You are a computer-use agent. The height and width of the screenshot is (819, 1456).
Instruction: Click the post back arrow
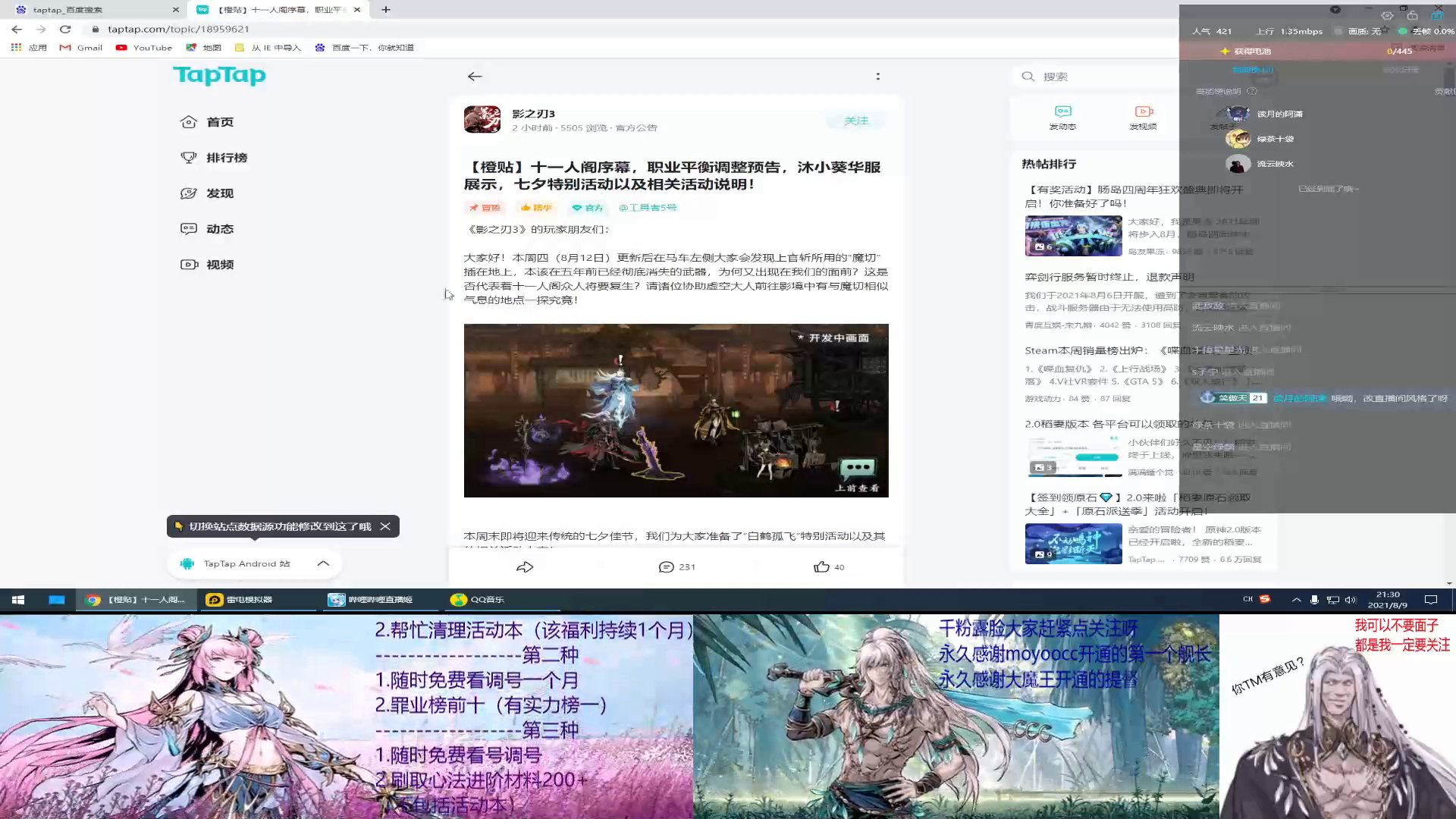click(475, 76)
